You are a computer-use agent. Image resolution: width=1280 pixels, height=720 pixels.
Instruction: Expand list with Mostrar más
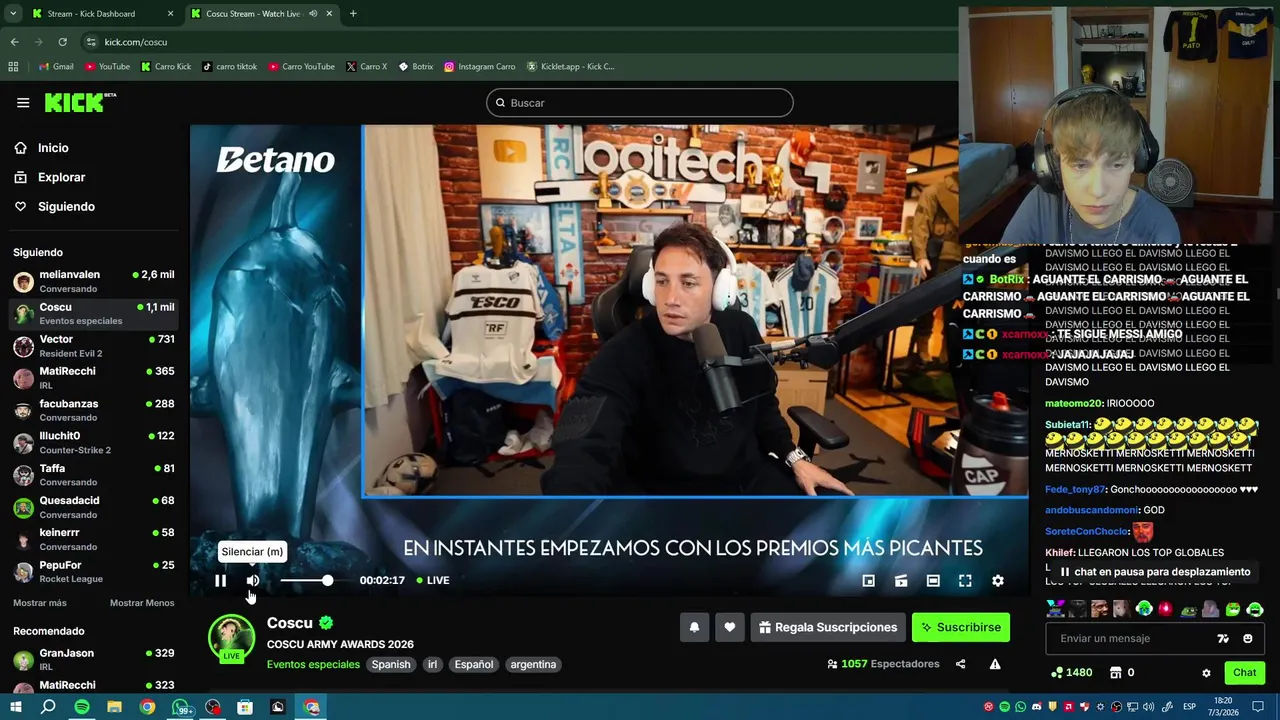40,603
